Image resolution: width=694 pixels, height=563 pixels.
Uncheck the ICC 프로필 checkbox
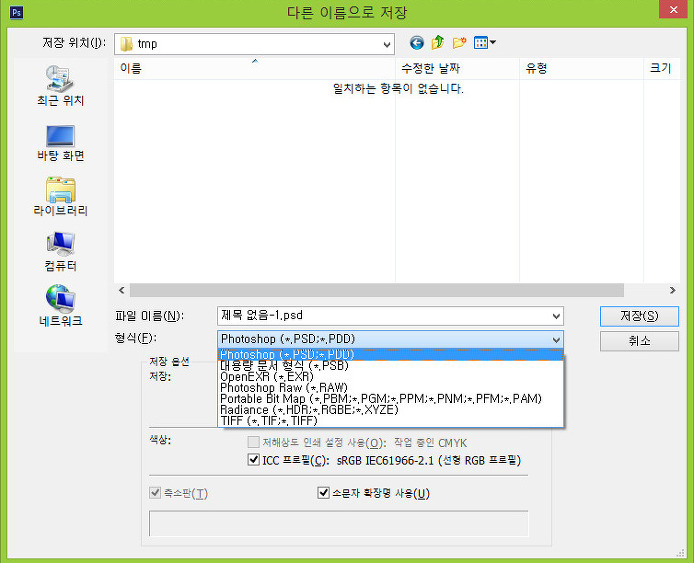[254, 460]
